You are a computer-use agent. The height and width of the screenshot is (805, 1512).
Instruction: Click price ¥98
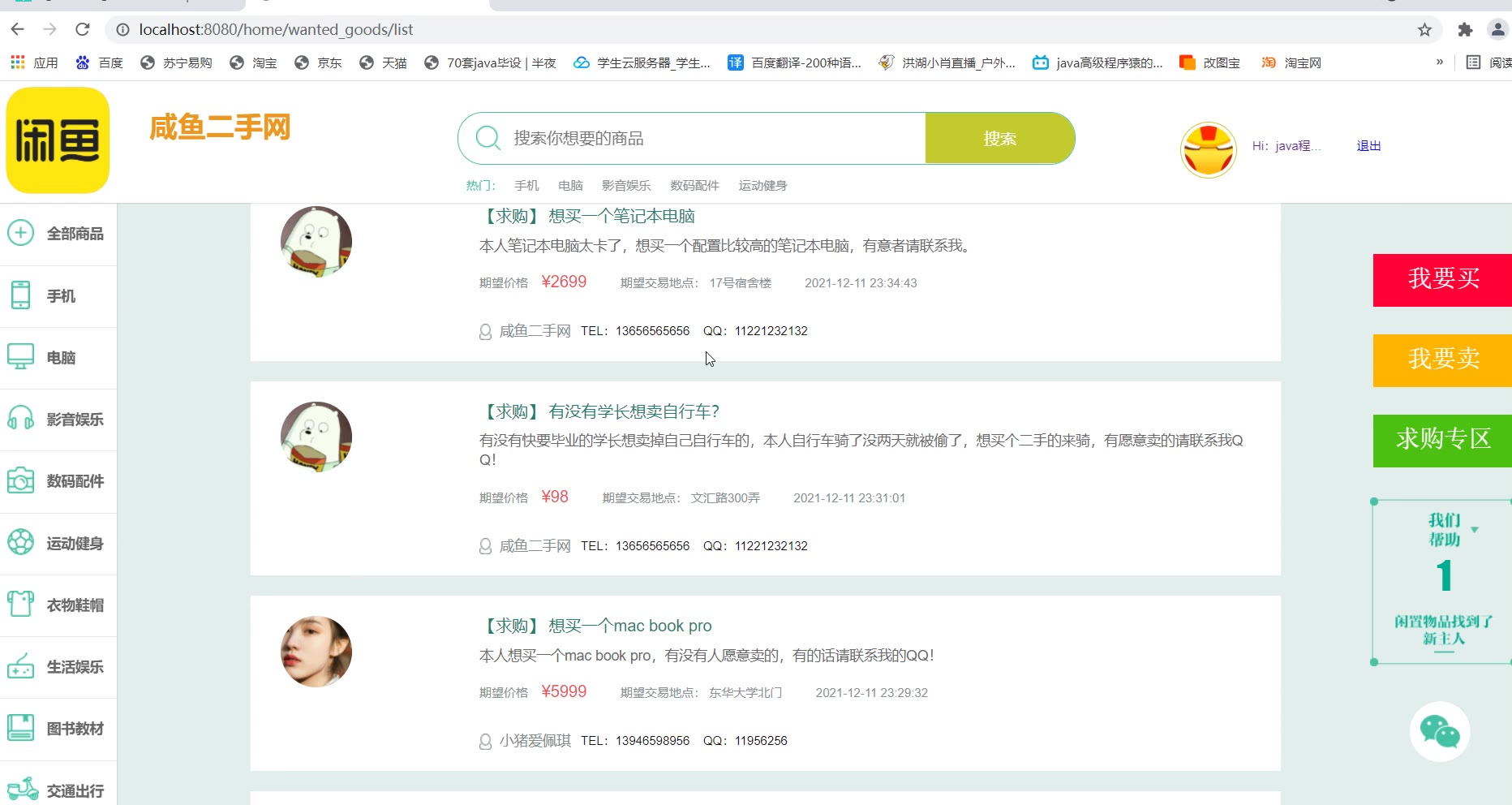[555, 497]
